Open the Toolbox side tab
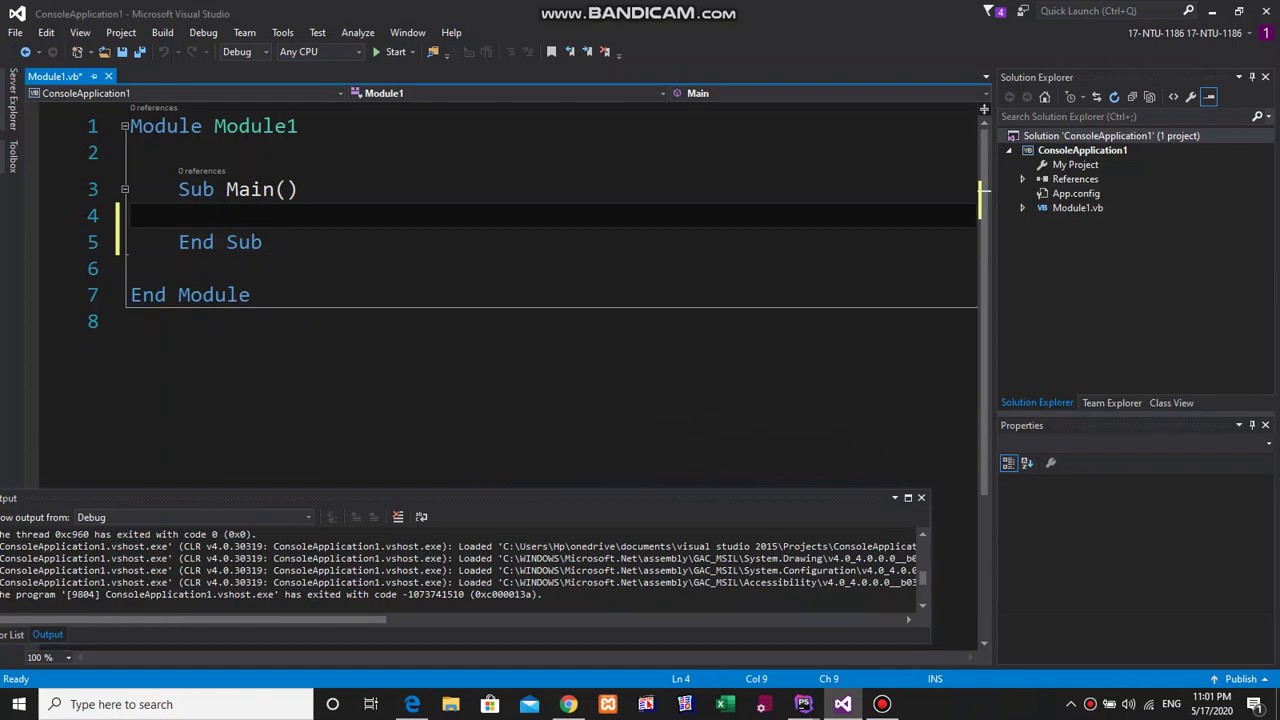1280x720 pixels. pyautogui.click(x=13, y=156)
